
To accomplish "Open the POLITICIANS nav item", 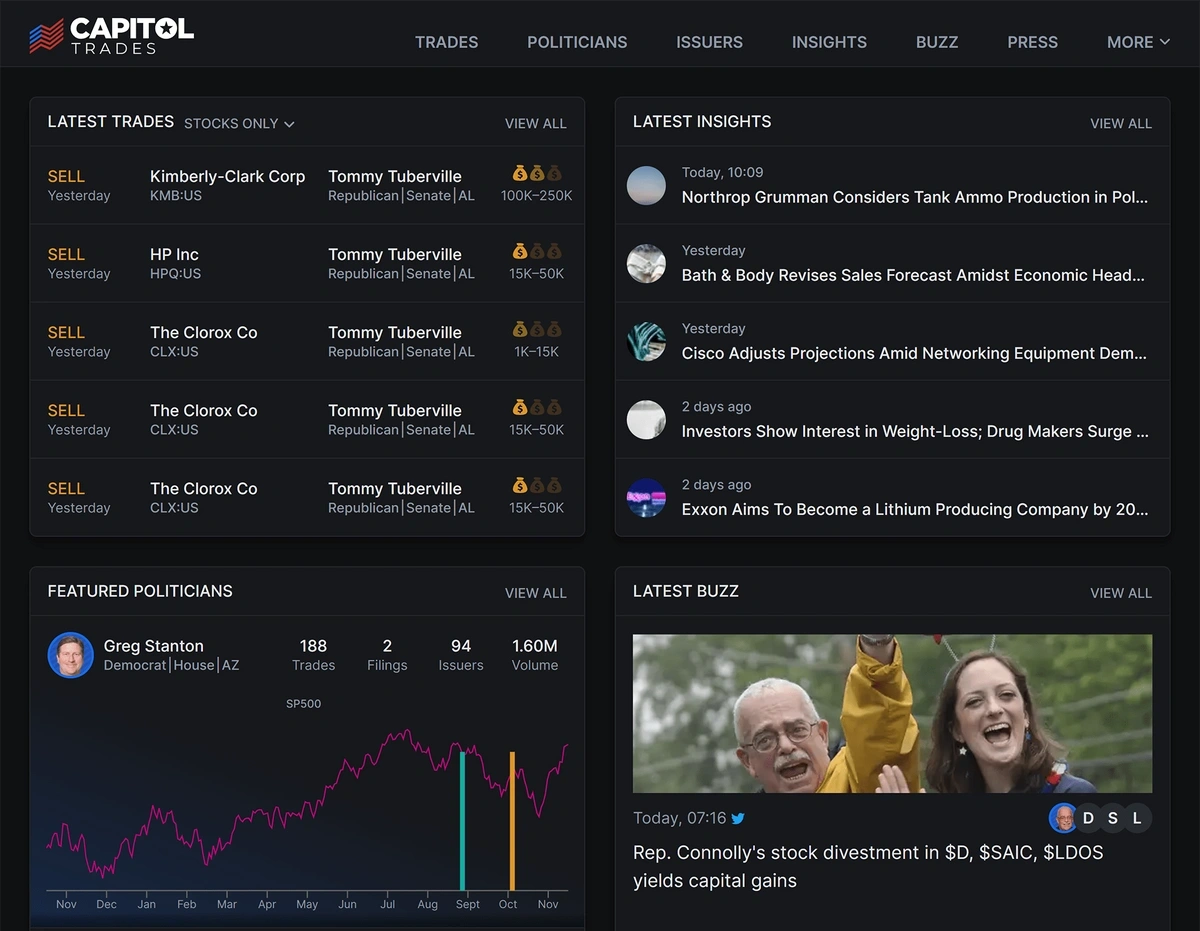I will pos(577,42).
